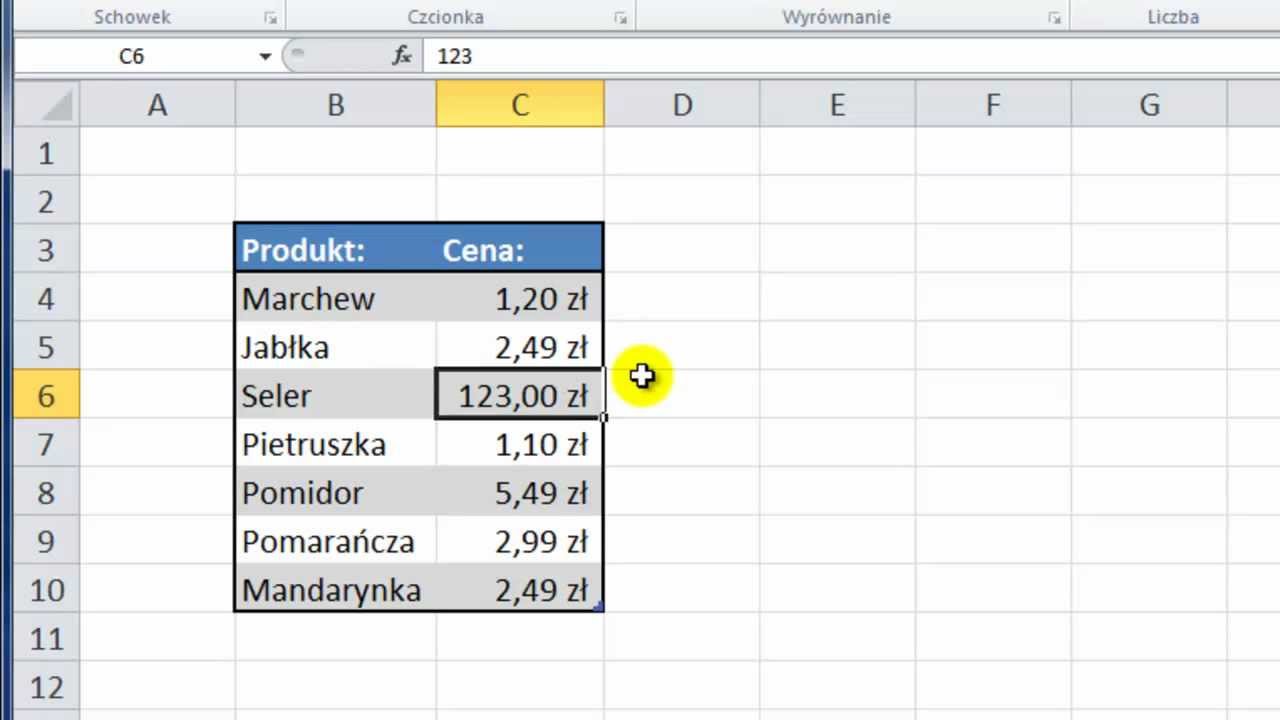The image size is (1280, 720).
Task: Select the 5,49 zł price cell
Action: [520, 492]
